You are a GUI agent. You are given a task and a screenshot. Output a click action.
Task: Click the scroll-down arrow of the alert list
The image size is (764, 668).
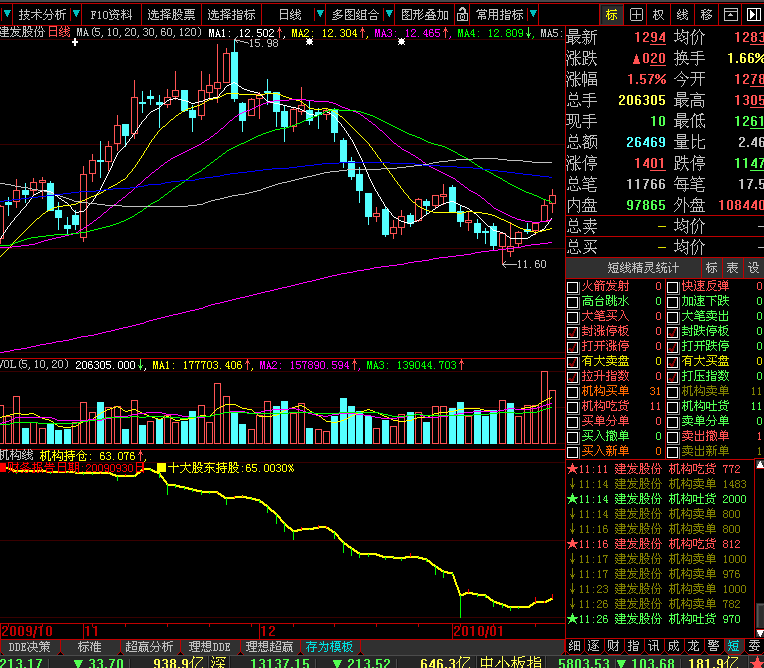tap(760, 633)
